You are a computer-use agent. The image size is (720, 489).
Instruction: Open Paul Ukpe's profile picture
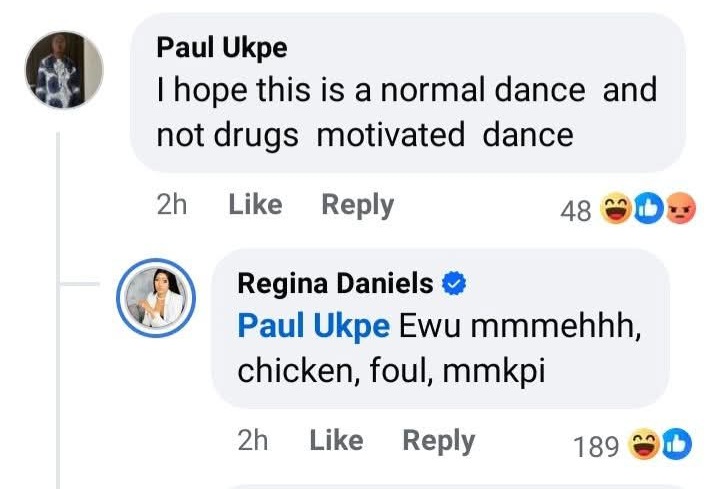64,70
